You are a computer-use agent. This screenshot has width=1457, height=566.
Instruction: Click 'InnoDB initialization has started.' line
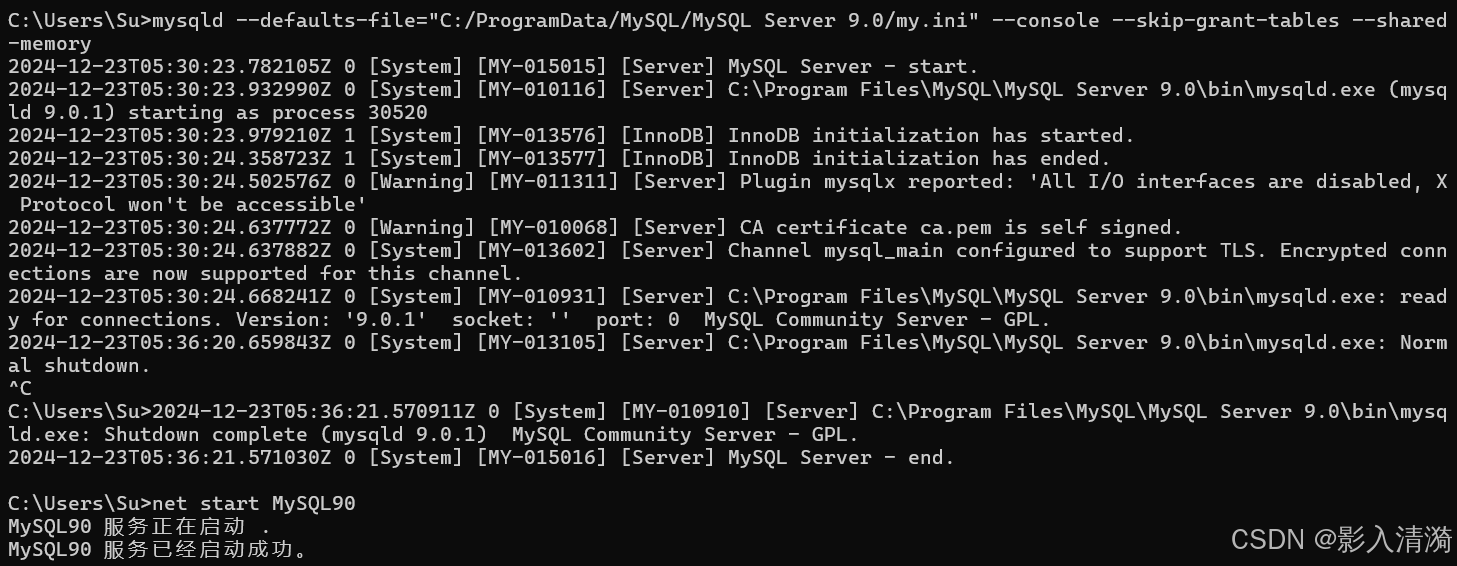coord(931,136)
